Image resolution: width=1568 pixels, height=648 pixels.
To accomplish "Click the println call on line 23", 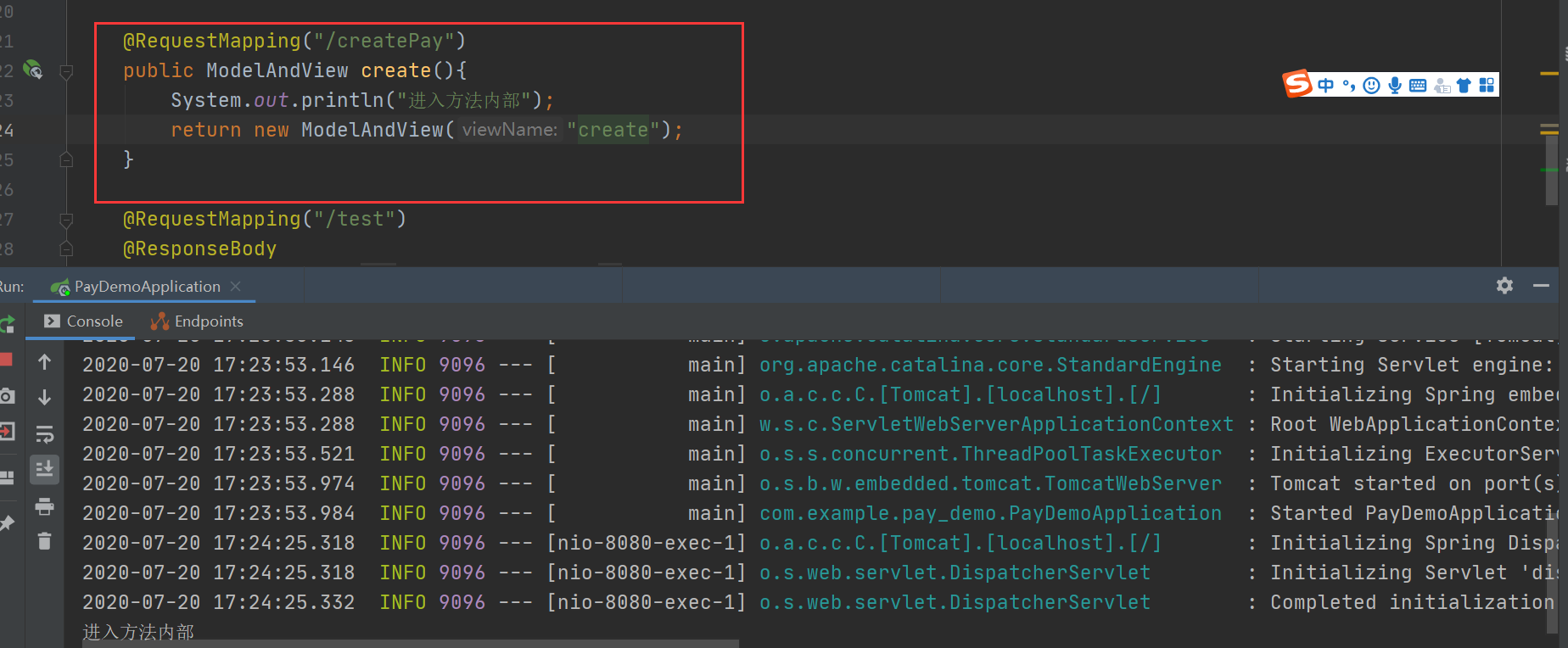I will click(343, 100).
